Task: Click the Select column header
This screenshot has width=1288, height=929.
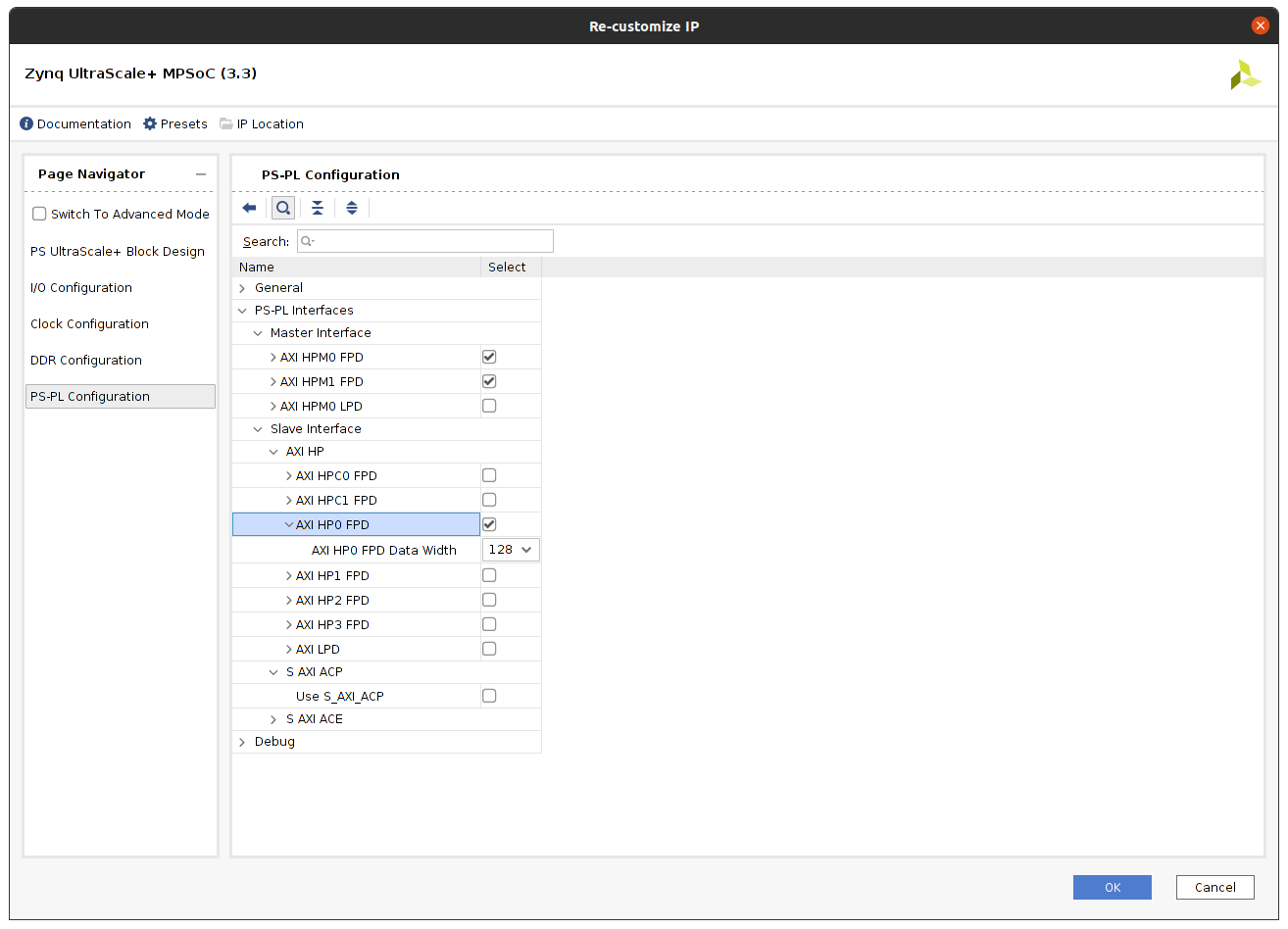Action: pos(511,267)
